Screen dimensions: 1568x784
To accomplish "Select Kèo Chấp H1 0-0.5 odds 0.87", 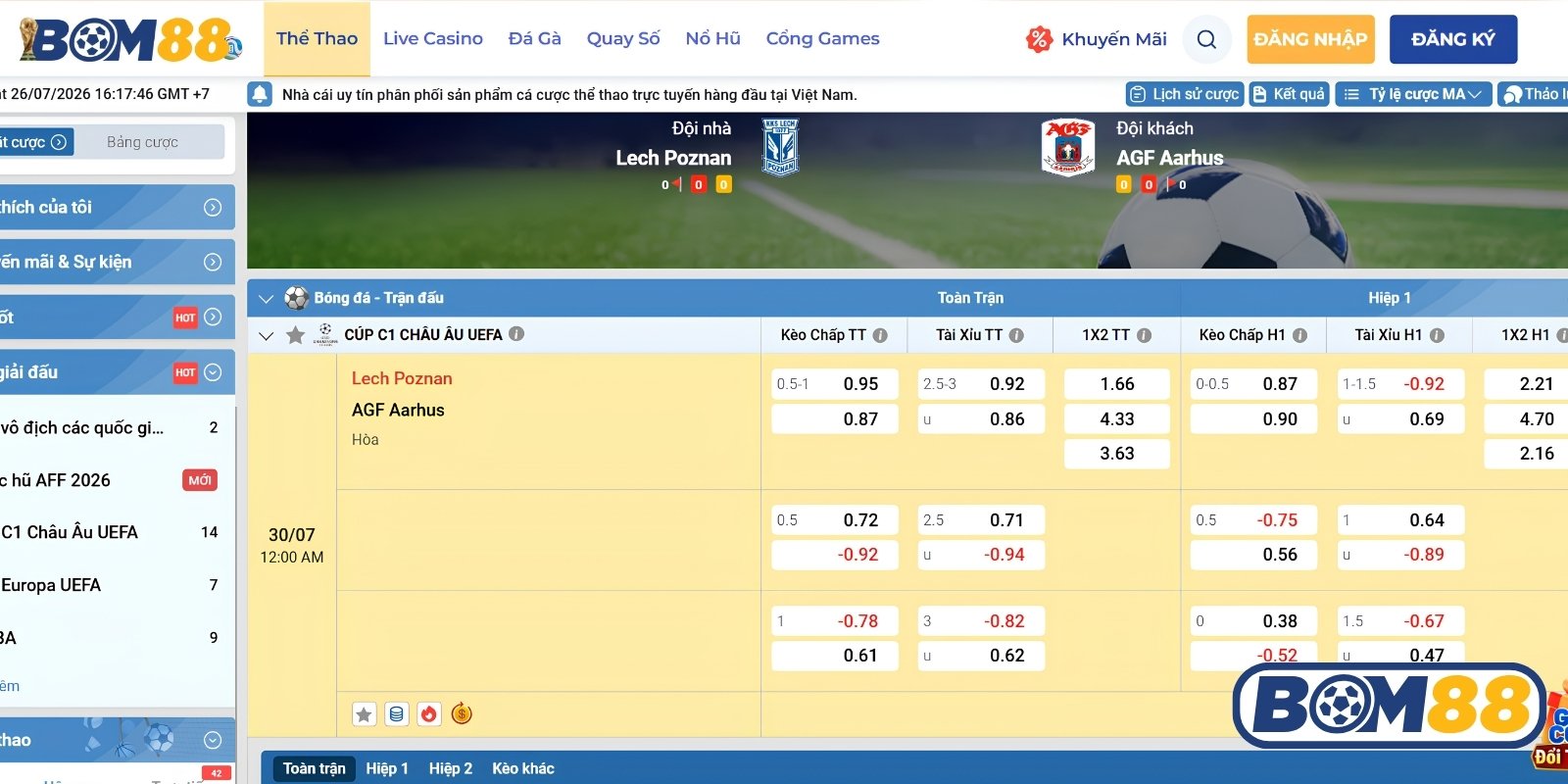I will (1254, 384).
